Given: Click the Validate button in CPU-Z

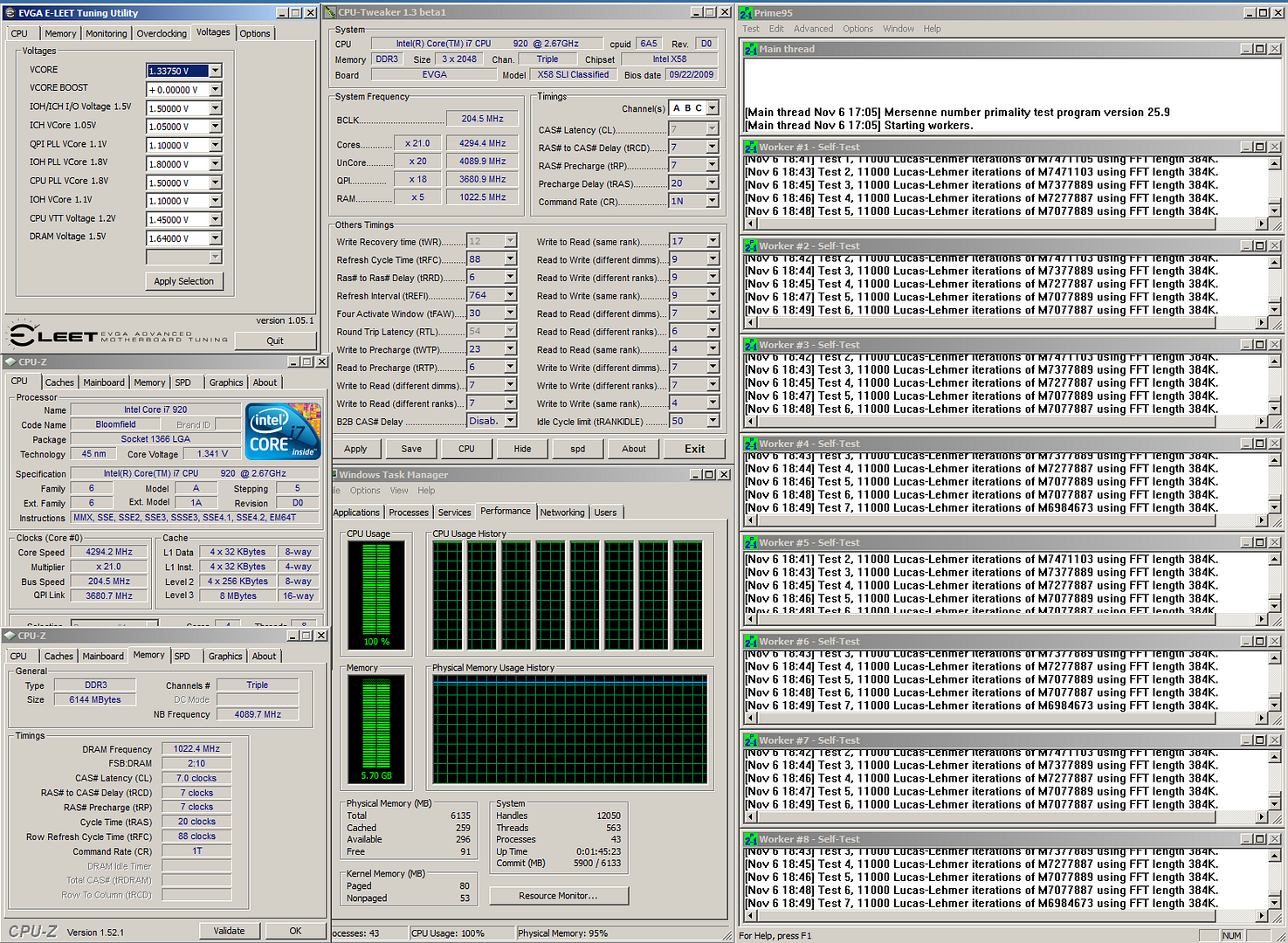Looking at the screenshot, I should click(230, 931).
